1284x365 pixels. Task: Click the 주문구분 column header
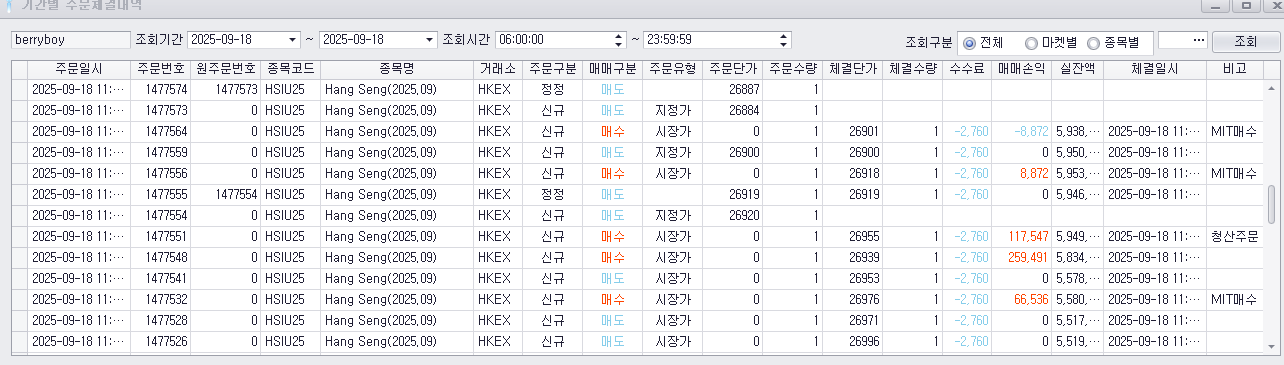[552, 69]
